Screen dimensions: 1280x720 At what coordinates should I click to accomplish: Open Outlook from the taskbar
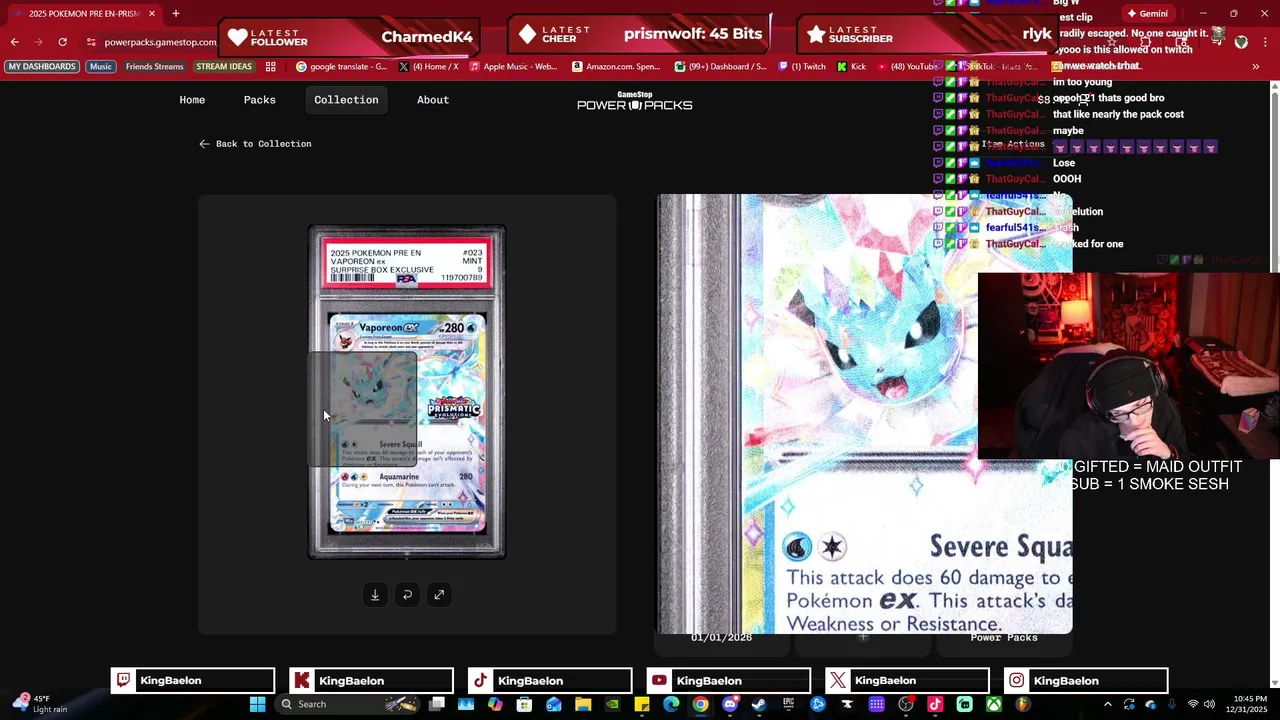[553, 704]
